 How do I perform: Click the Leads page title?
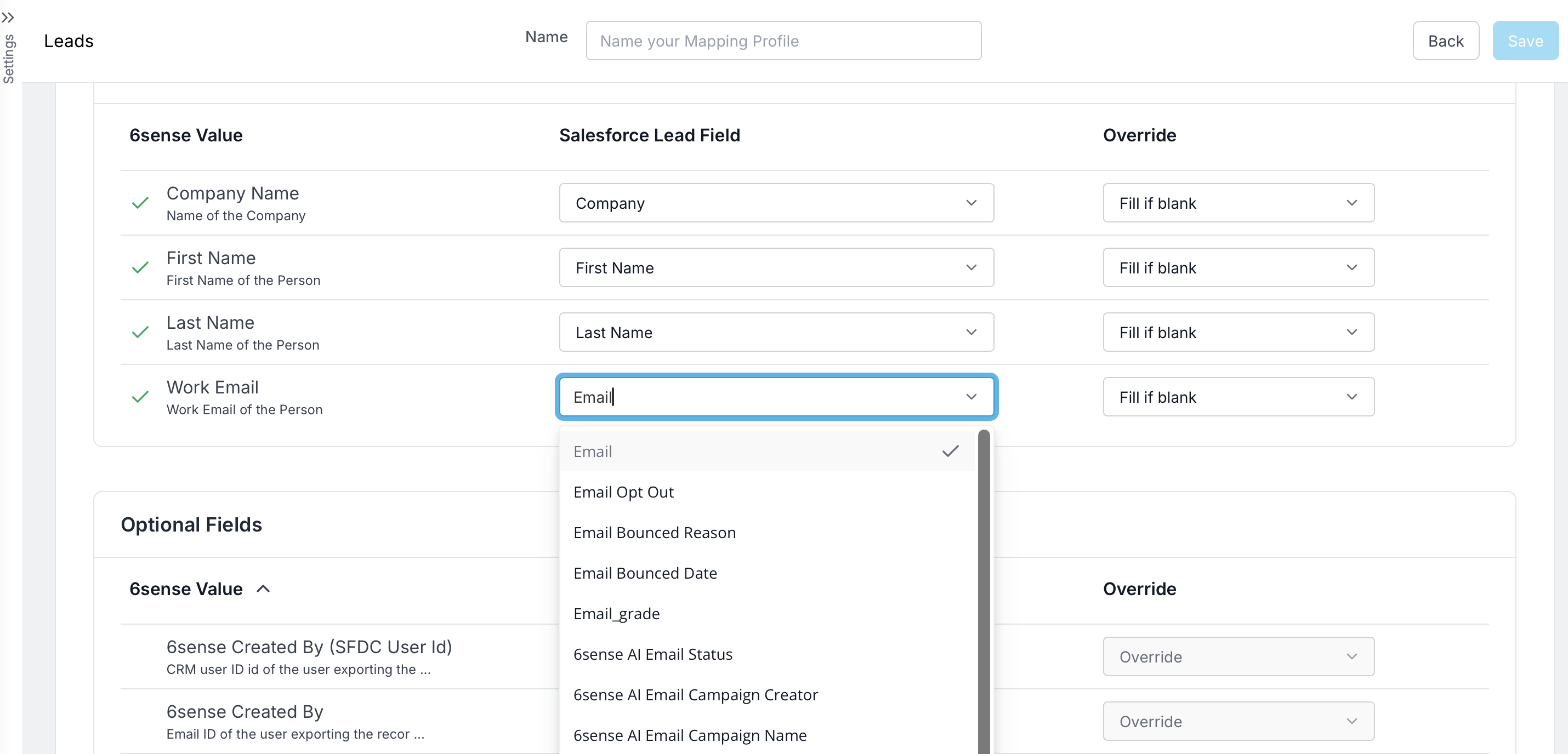(69, 41)
